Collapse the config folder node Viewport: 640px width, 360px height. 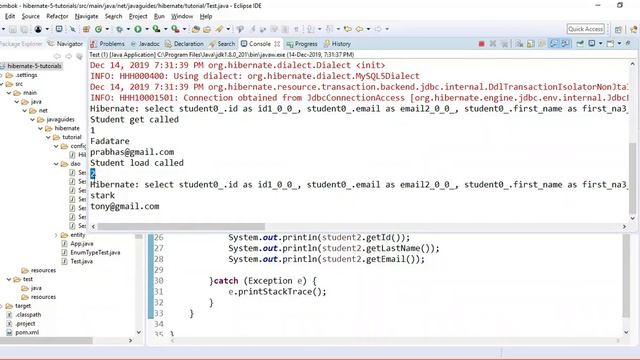56,146
